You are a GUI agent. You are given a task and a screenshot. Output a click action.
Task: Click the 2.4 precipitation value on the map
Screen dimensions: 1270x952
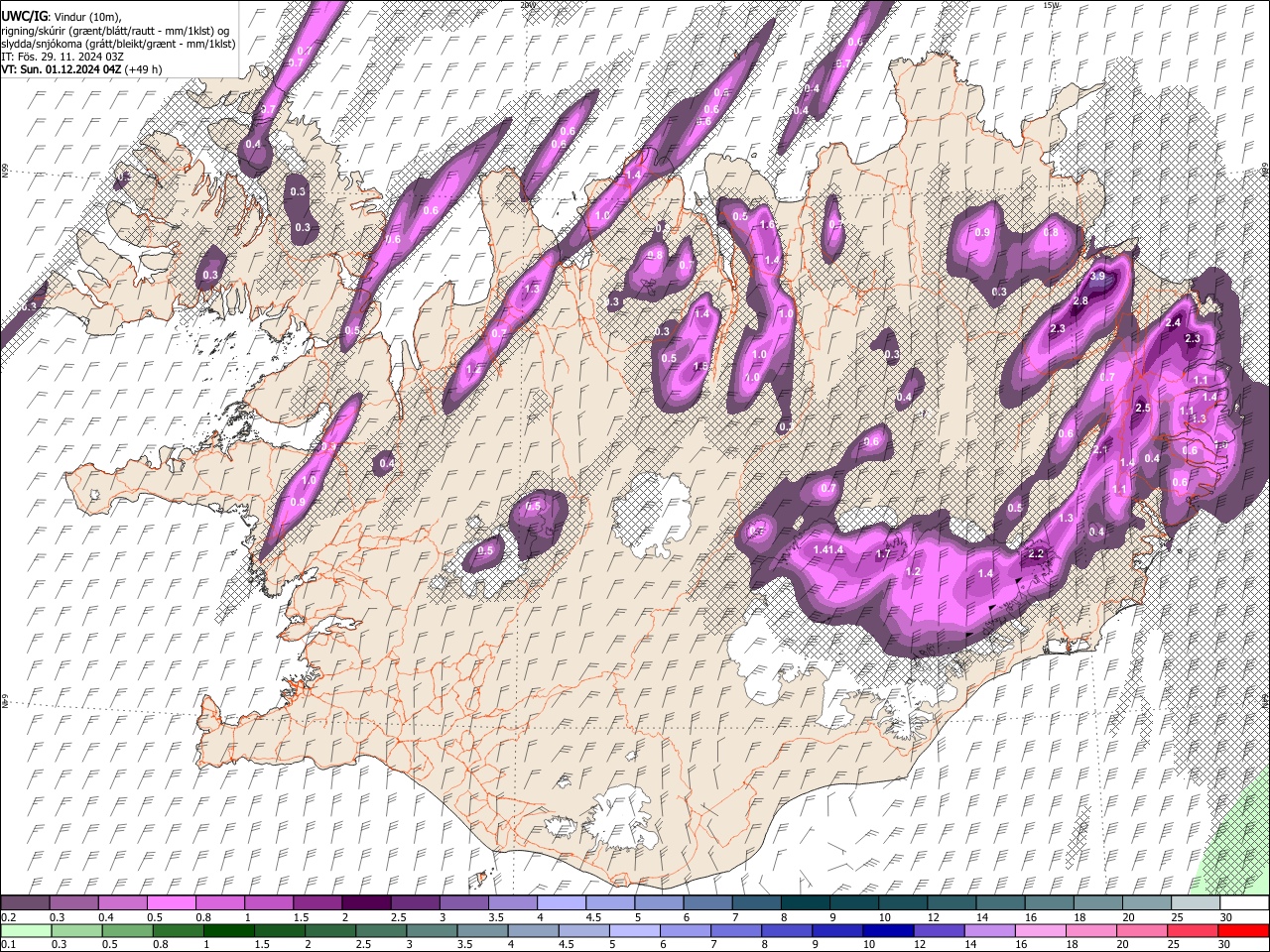pos(1173,323)
